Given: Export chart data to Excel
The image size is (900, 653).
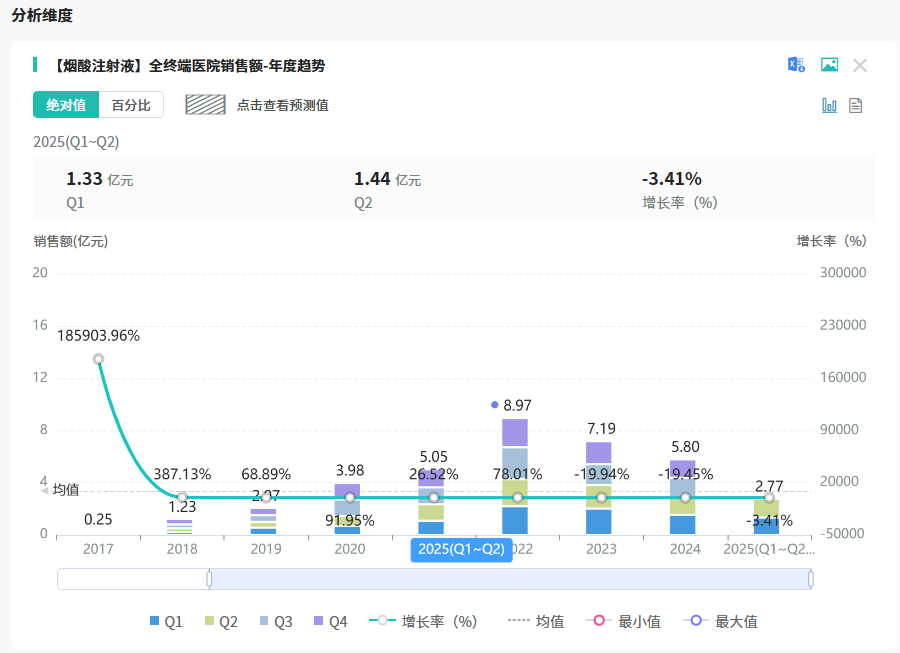Looking at the screenshot, I should (x=796, y=65).
